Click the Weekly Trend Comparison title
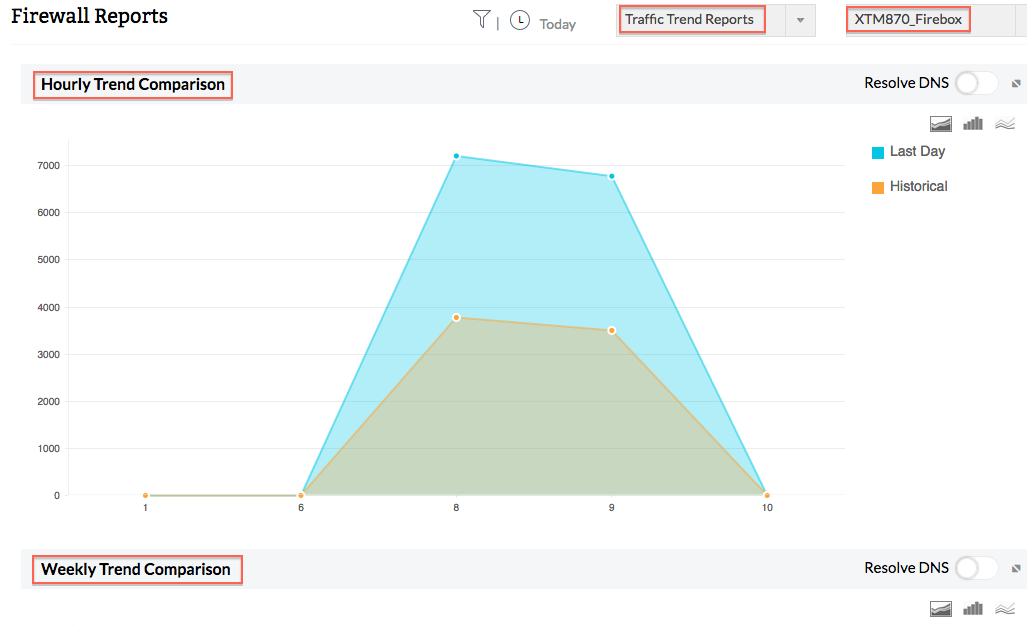The image size is (1027, 625). pos(137,569)
